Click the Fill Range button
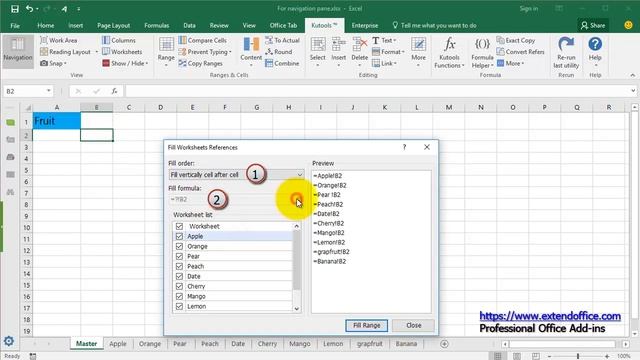This screenshot has width=640, height=360. [x=366, y=325]
